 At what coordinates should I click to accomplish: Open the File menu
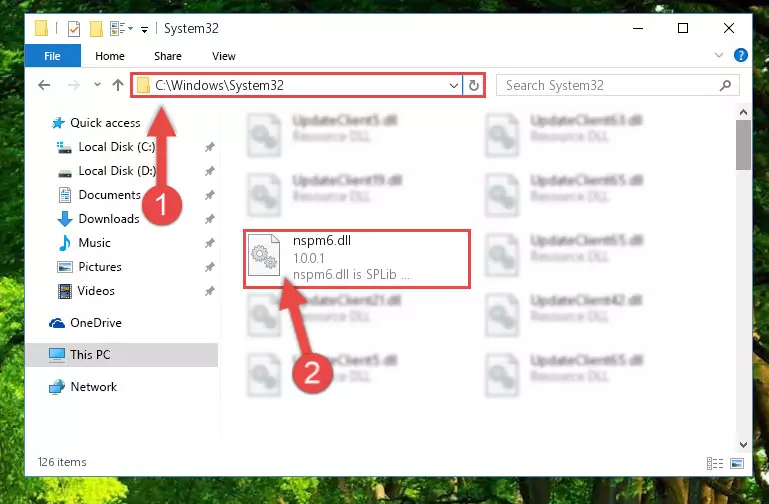[52, 56]
